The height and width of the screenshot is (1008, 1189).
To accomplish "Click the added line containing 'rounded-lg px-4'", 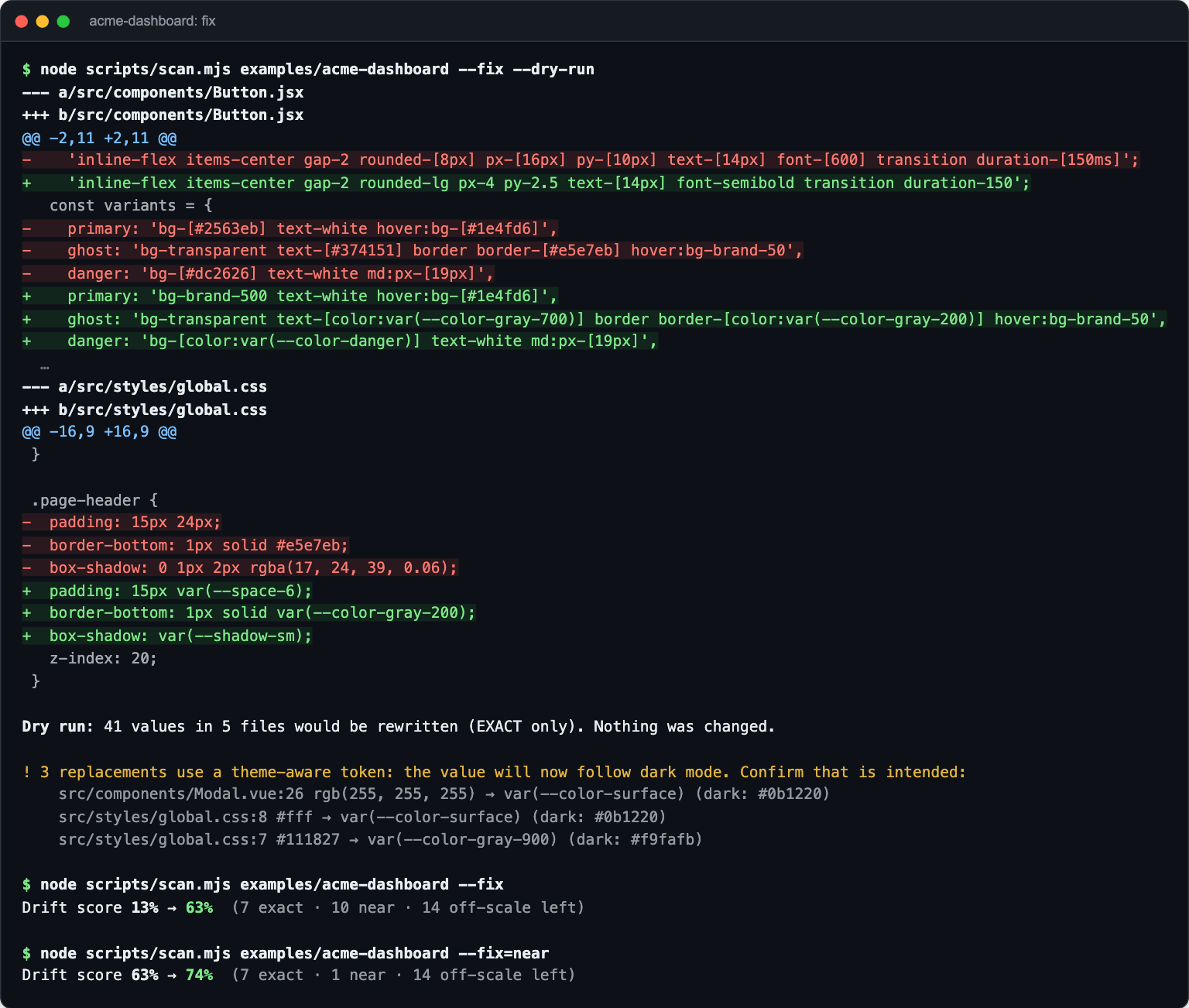I will [x=526, y=183].
